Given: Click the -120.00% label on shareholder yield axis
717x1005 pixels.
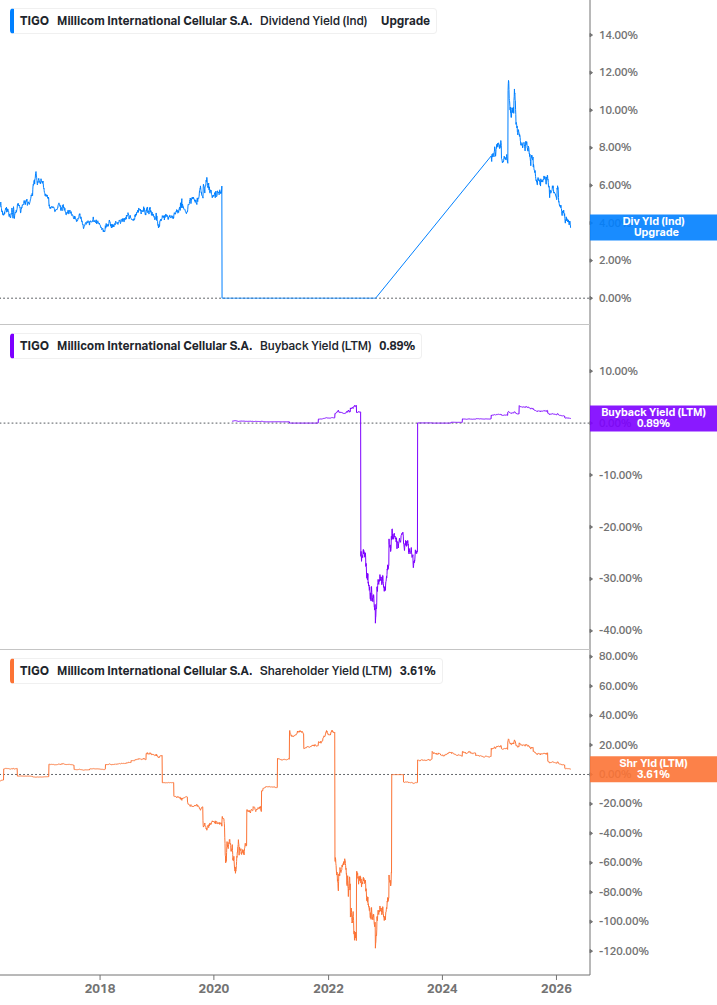Looking at the screenshot, I should 623,951.
